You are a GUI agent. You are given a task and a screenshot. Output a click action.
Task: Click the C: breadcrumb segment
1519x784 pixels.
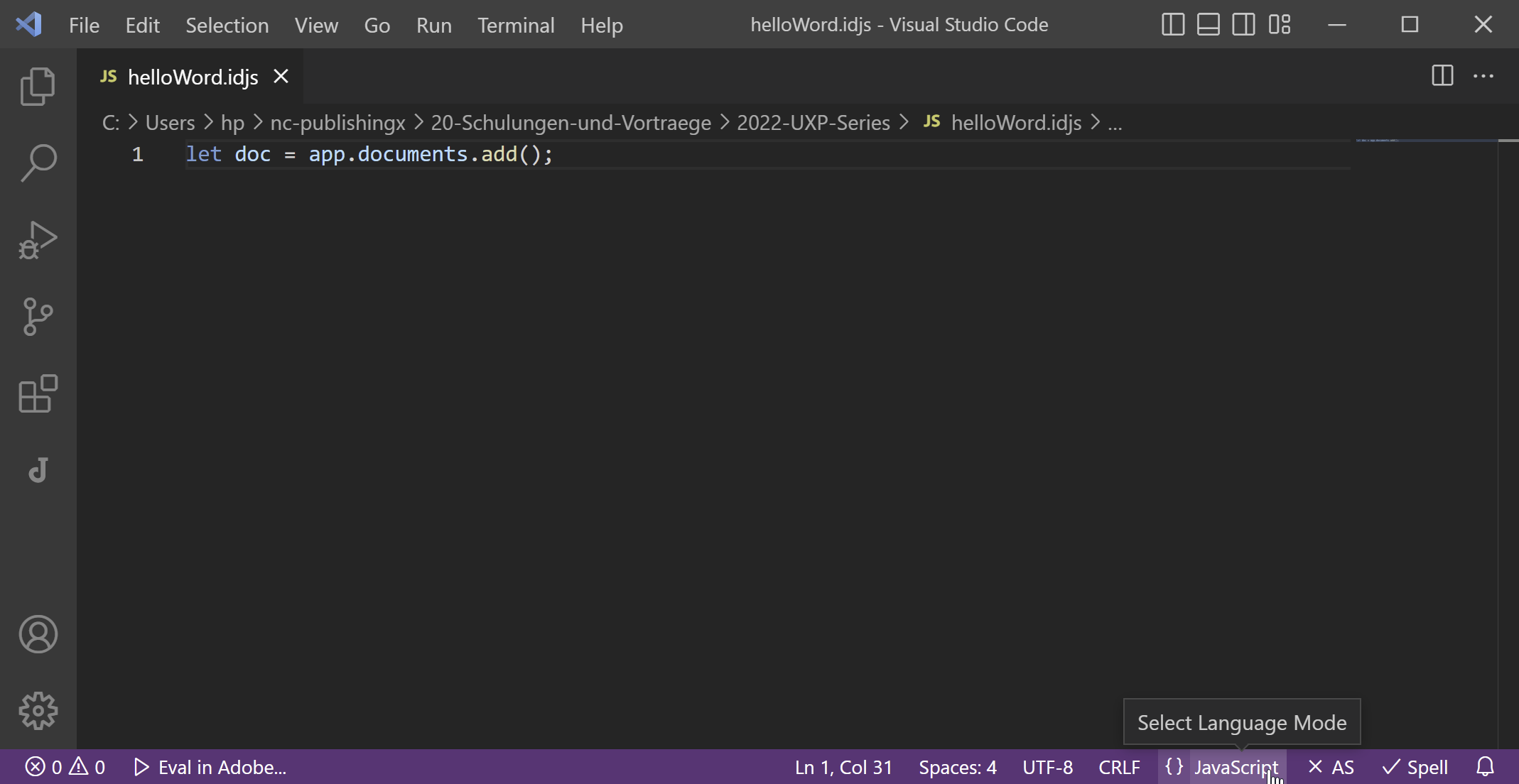click(x=110, y=123)
